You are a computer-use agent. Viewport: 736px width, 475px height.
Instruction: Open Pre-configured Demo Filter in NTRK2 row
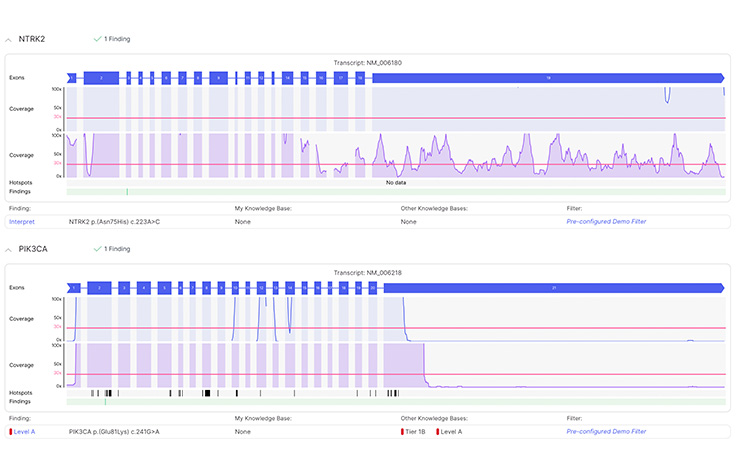point(600,221)
